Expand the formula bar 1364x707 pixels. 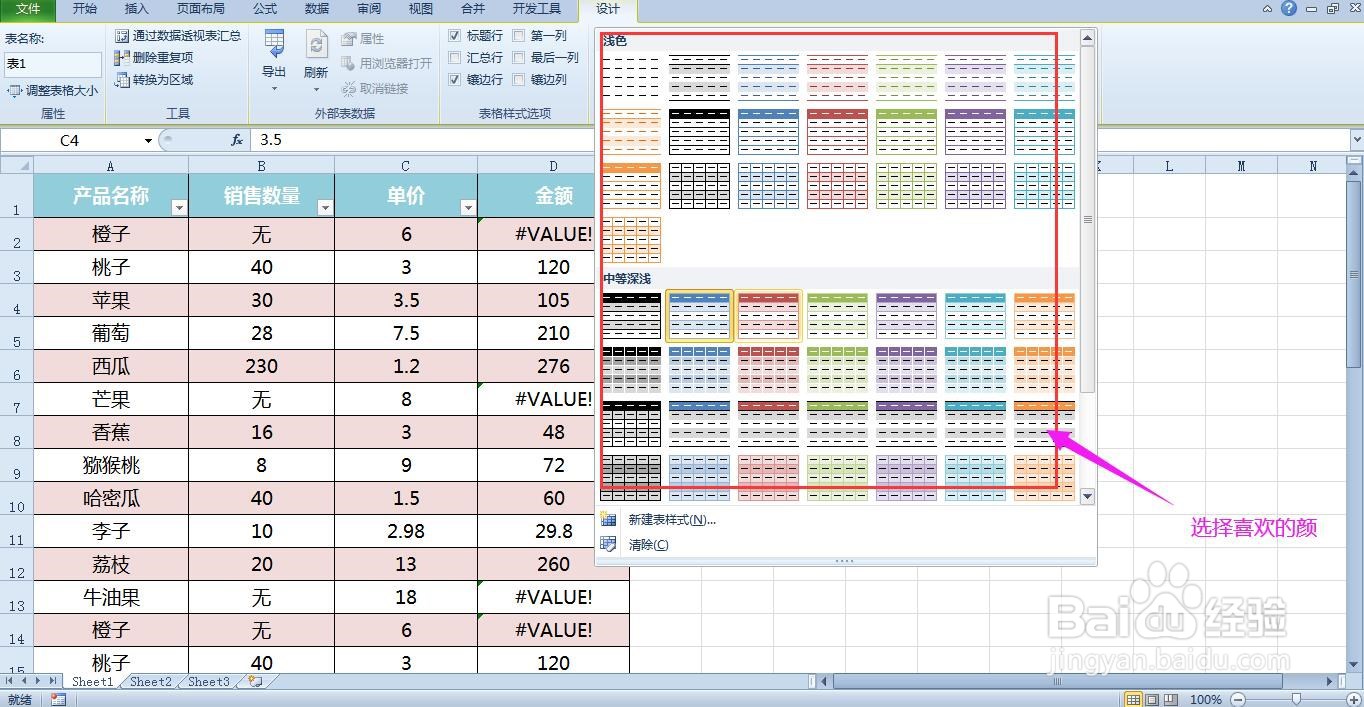pos(1356,140)
